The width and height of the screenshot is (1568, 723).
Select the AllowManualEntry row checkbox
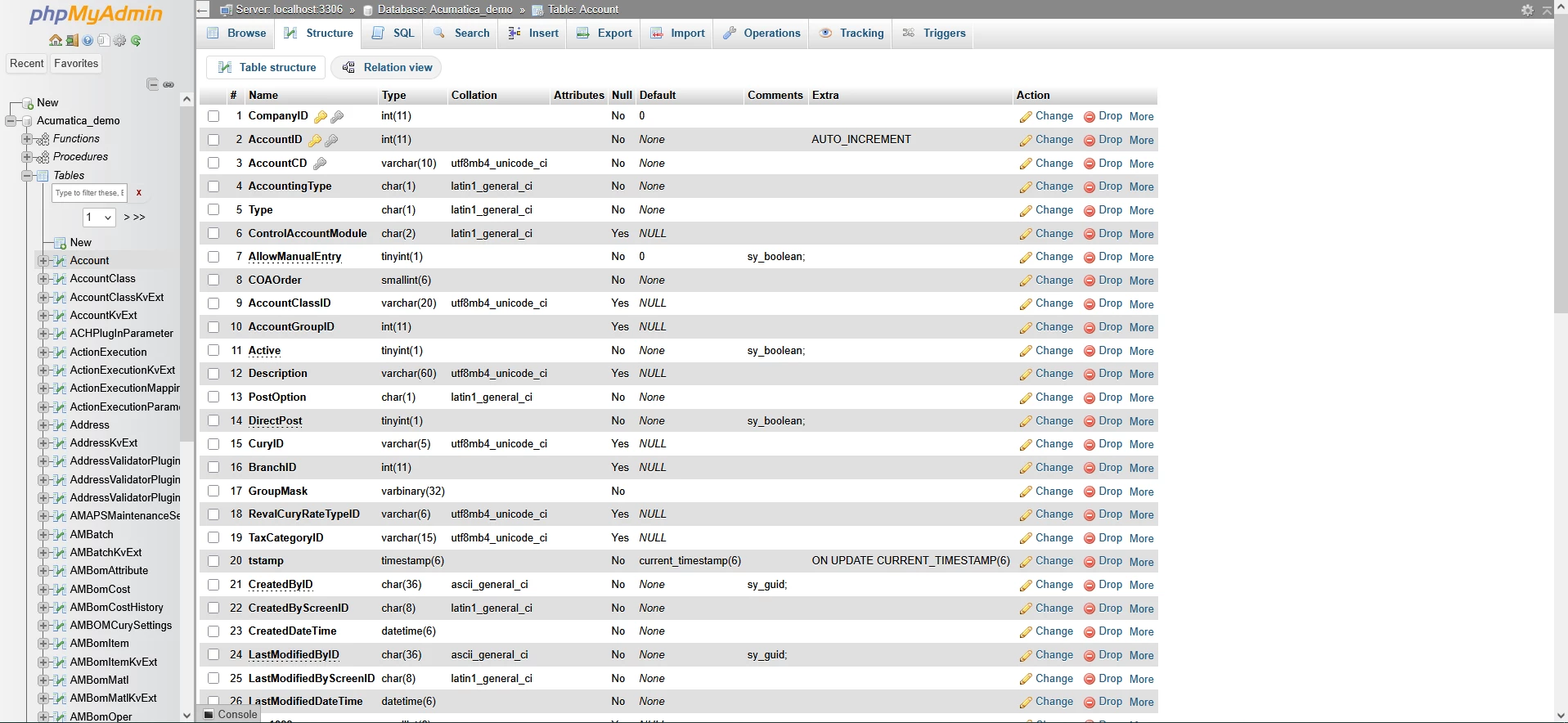213,257
